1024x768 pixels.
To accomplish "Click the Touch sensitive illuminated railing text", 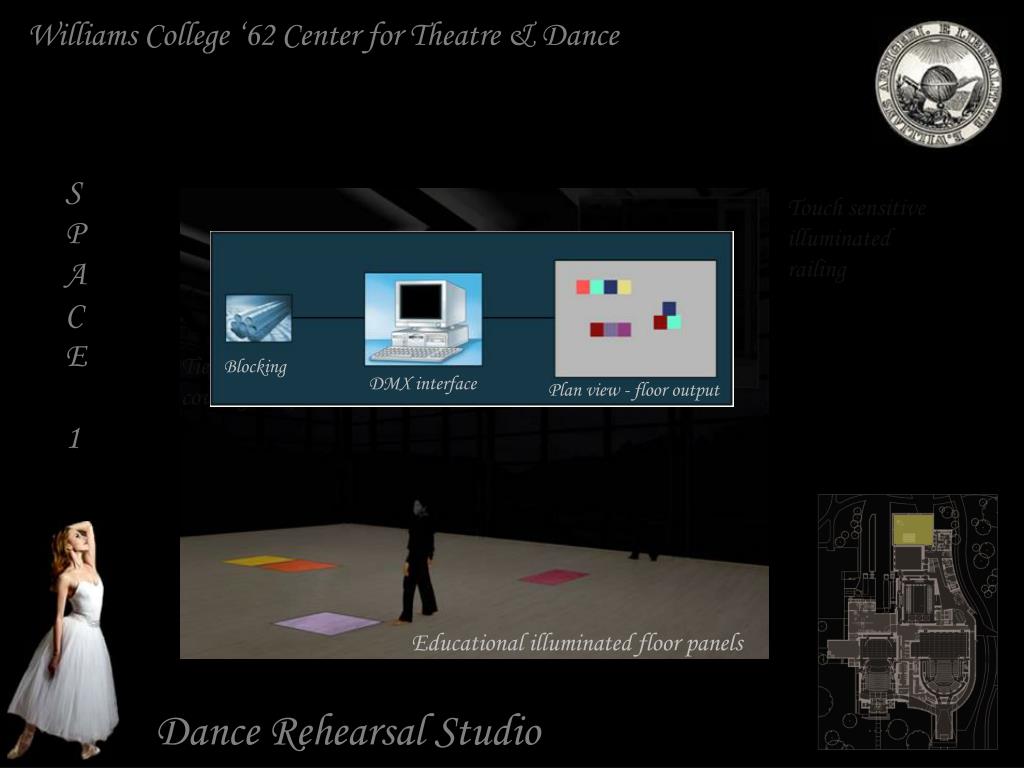I will click(856, 239).
